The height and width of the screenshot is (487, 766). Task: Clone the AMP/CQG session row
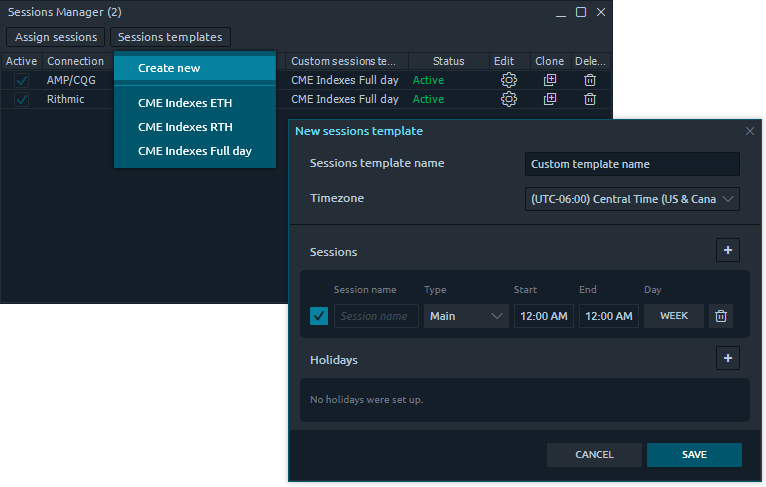tap(550, 80)
